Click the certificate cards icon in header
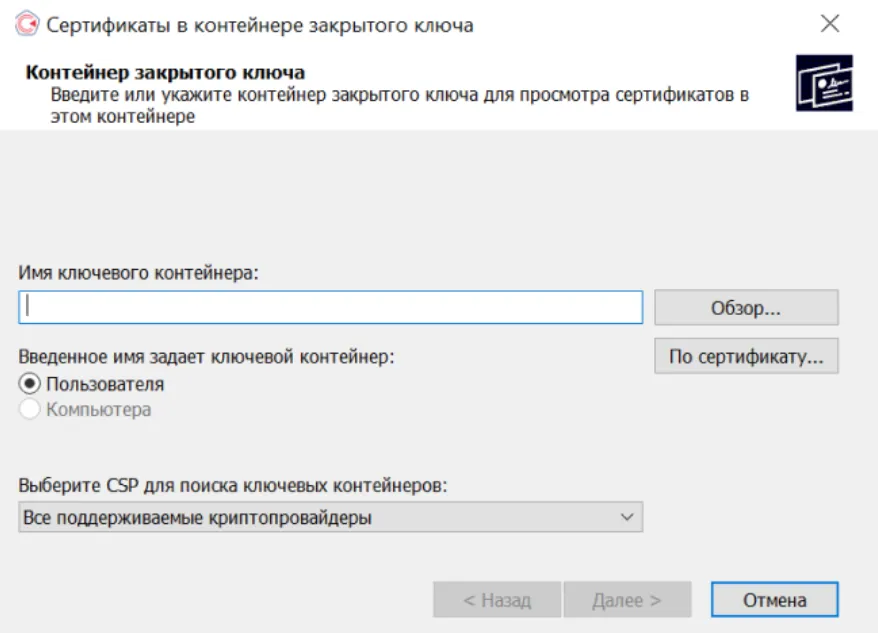The width and height of the screenshot is (878, 633). tap(824, 83)
